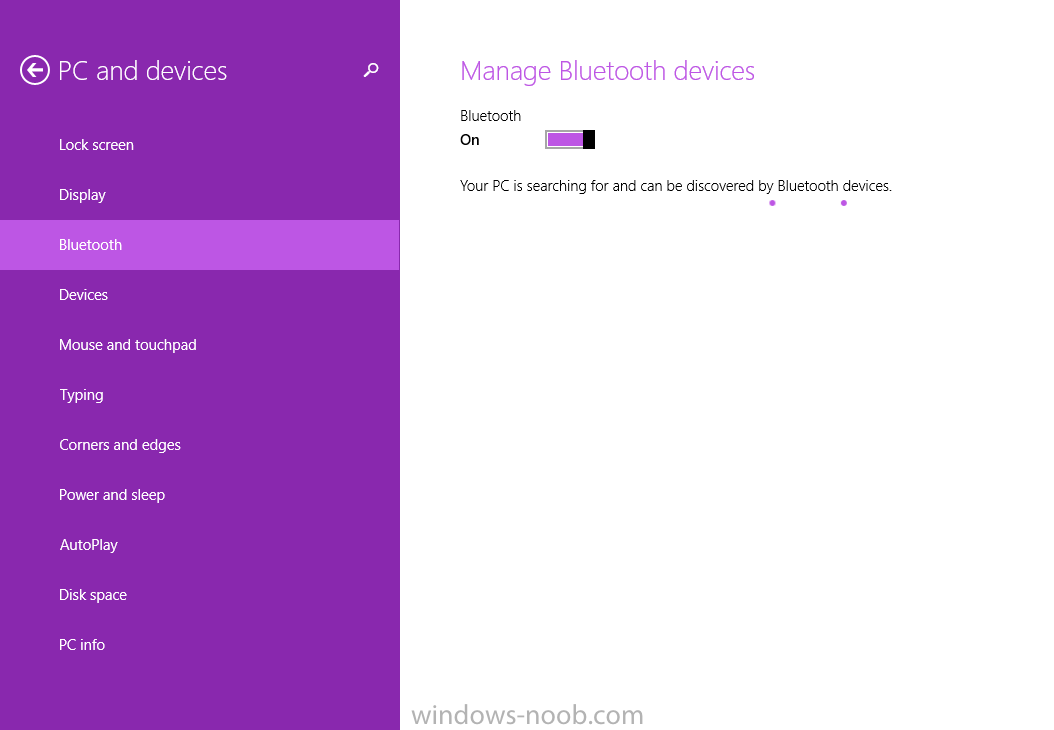
Task: Go to the Display section
Action: point(82,195)
